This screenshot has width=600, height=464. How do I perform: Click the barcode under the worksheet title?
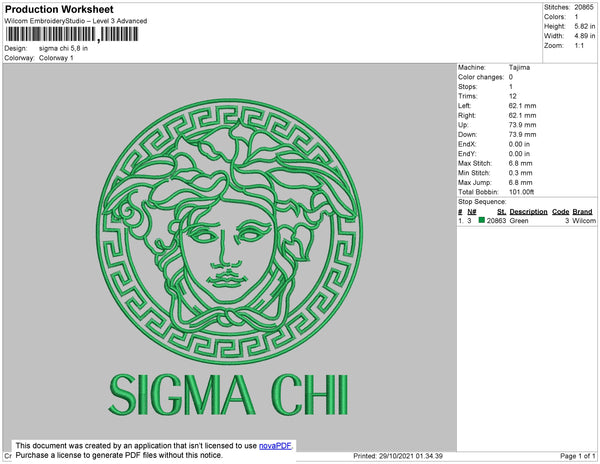coord(72,34)
